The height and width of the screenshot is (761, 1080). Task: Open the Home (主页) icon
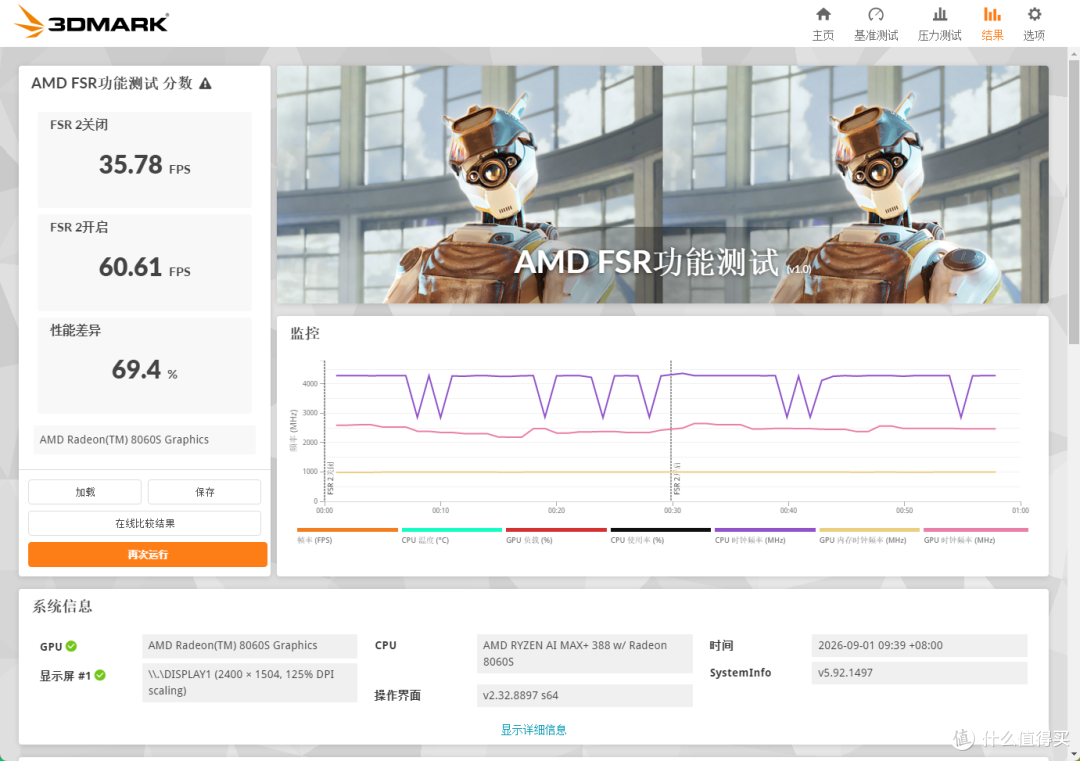coord(823,14)
